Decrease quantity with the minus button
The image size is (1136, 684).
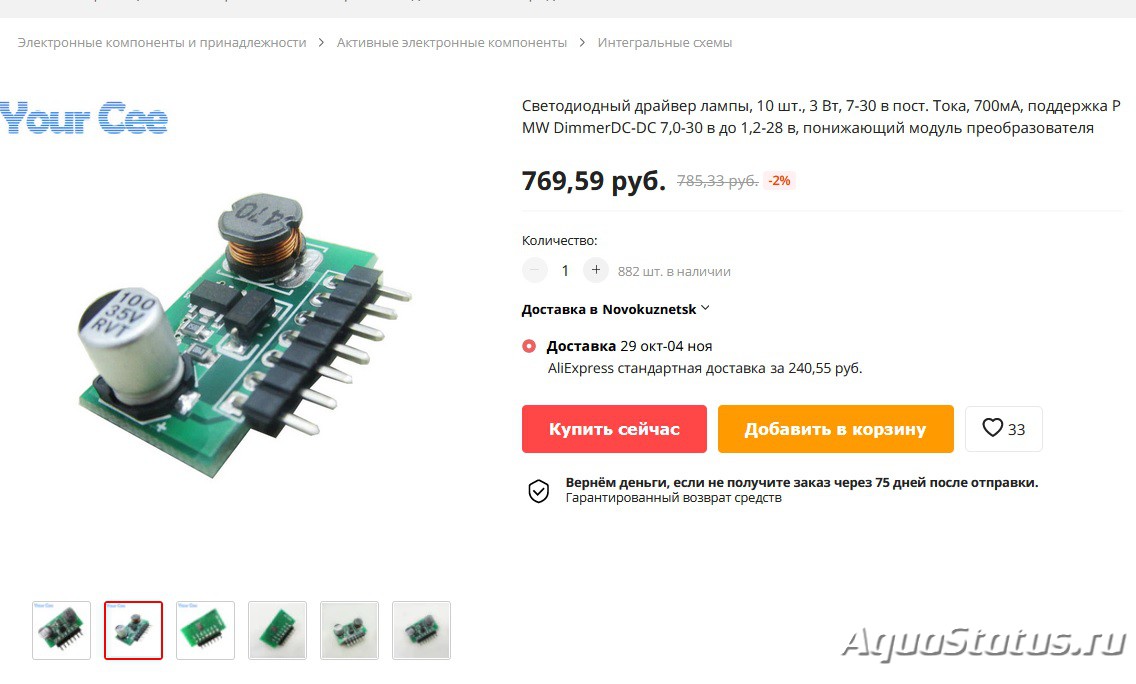click(x=535, y=270)
